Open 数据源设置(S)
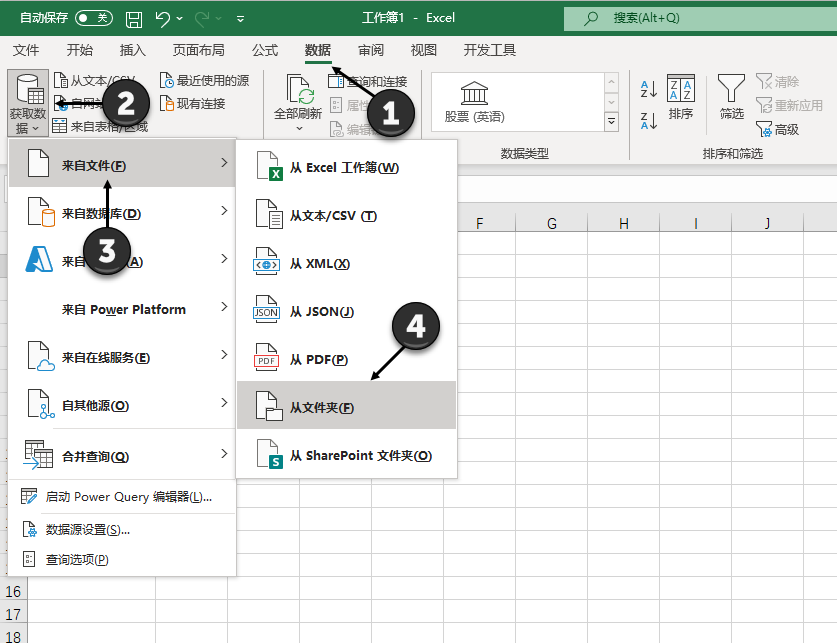The width and height of the screenshot is (837, 643). tap(122, 529)
